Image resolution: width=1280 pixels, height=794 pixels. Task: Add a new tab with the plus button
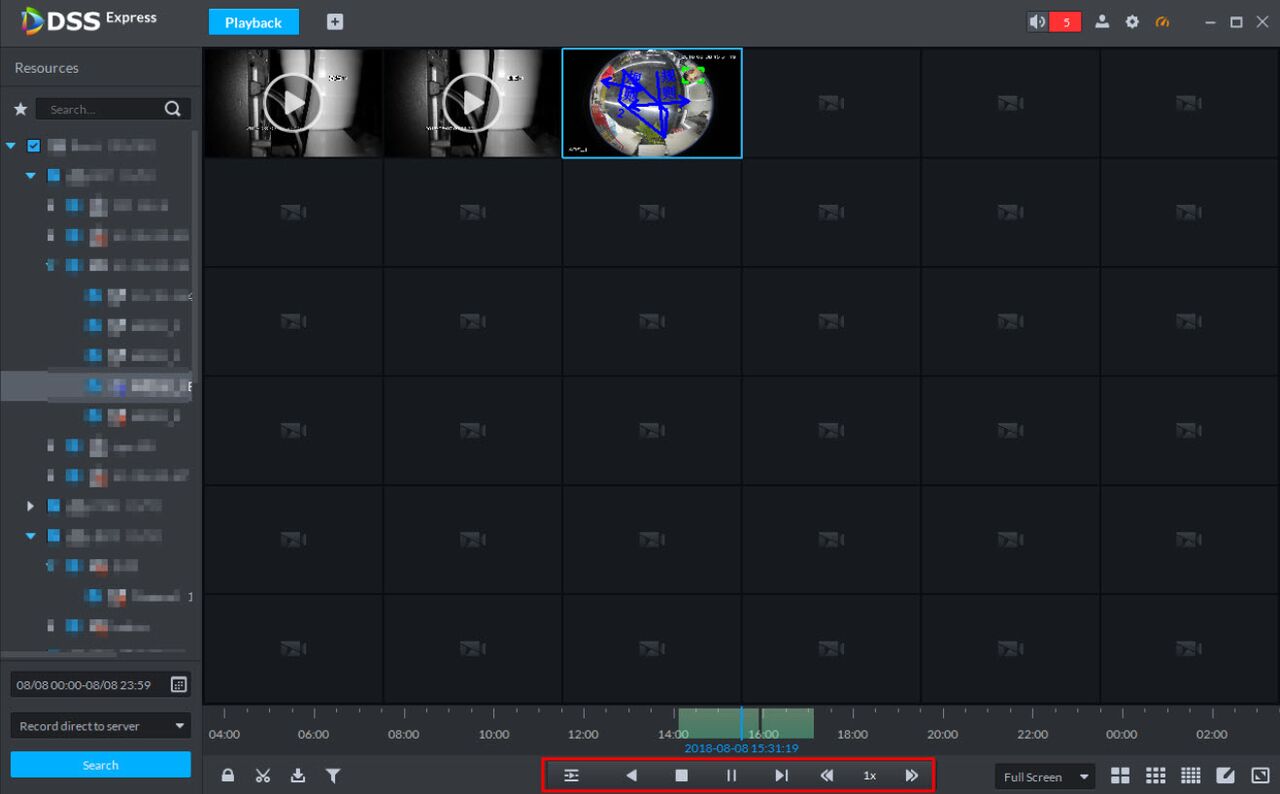[335, 22]
